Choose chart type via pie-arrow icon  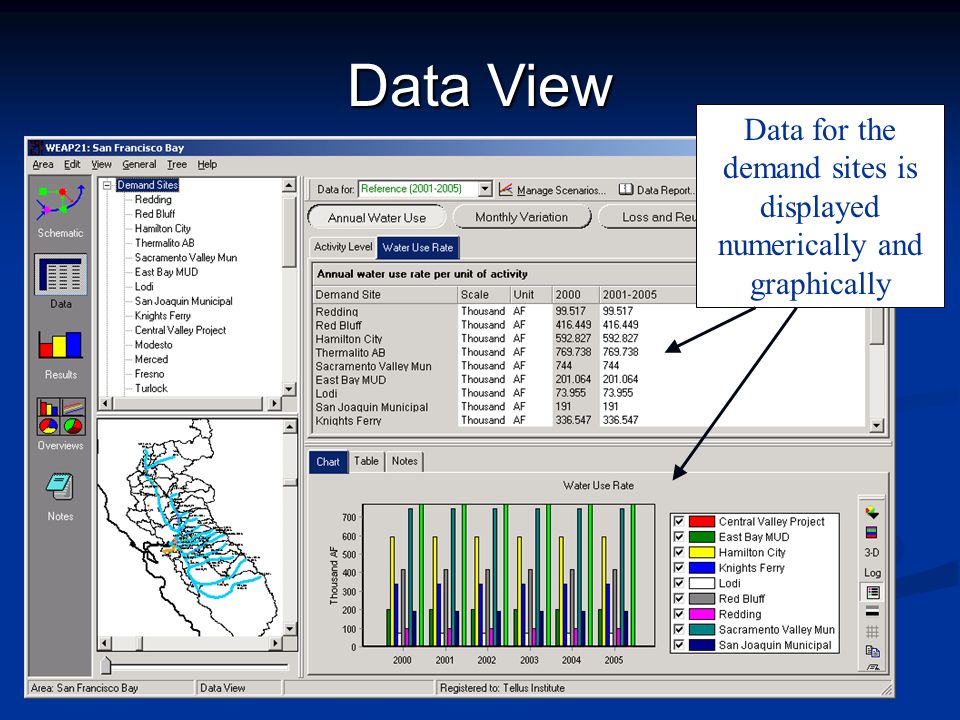pyautogui.click(x=872, y=512)
